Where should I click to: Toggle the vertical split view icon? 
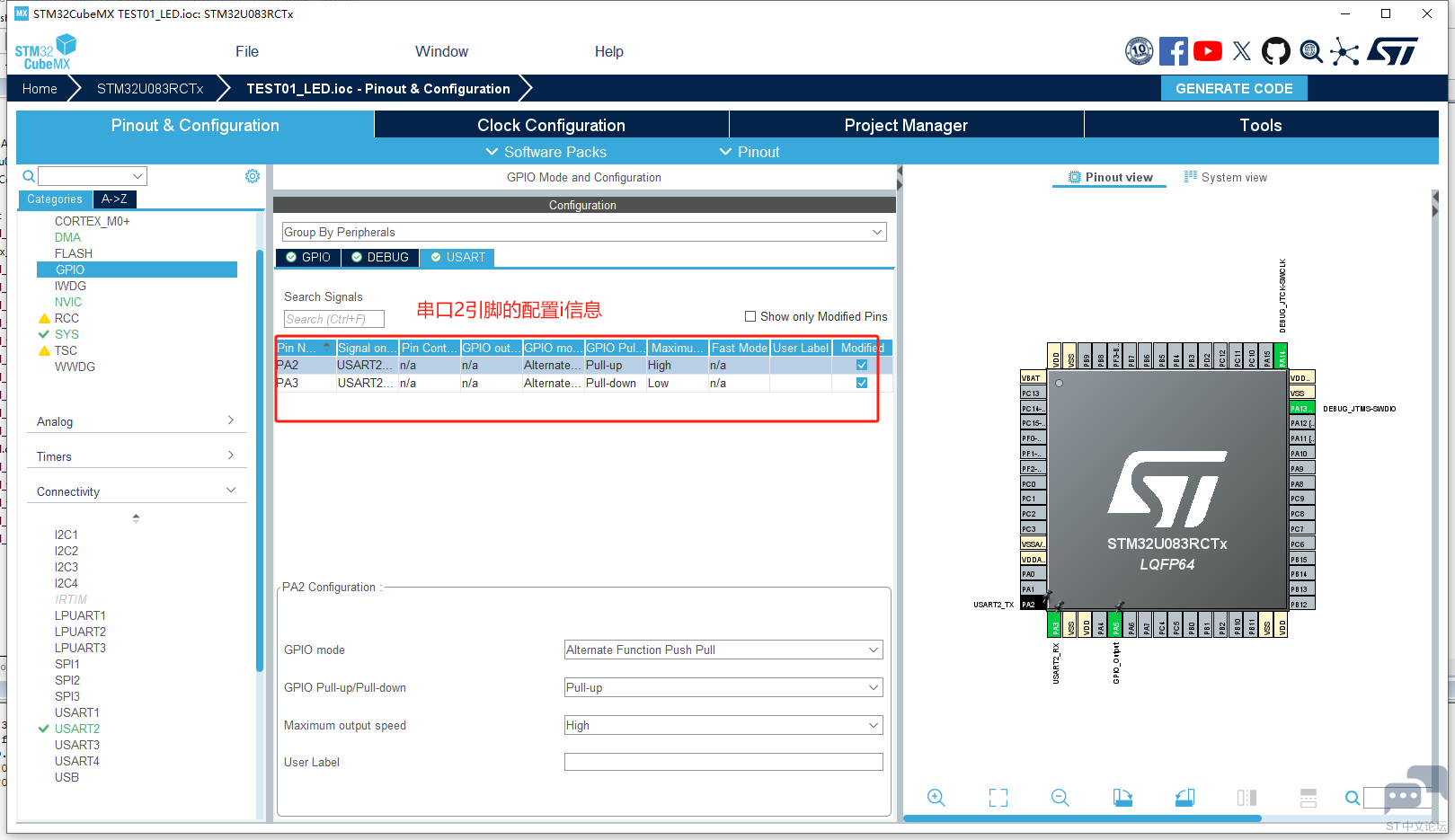click(x=1247, y=798)
